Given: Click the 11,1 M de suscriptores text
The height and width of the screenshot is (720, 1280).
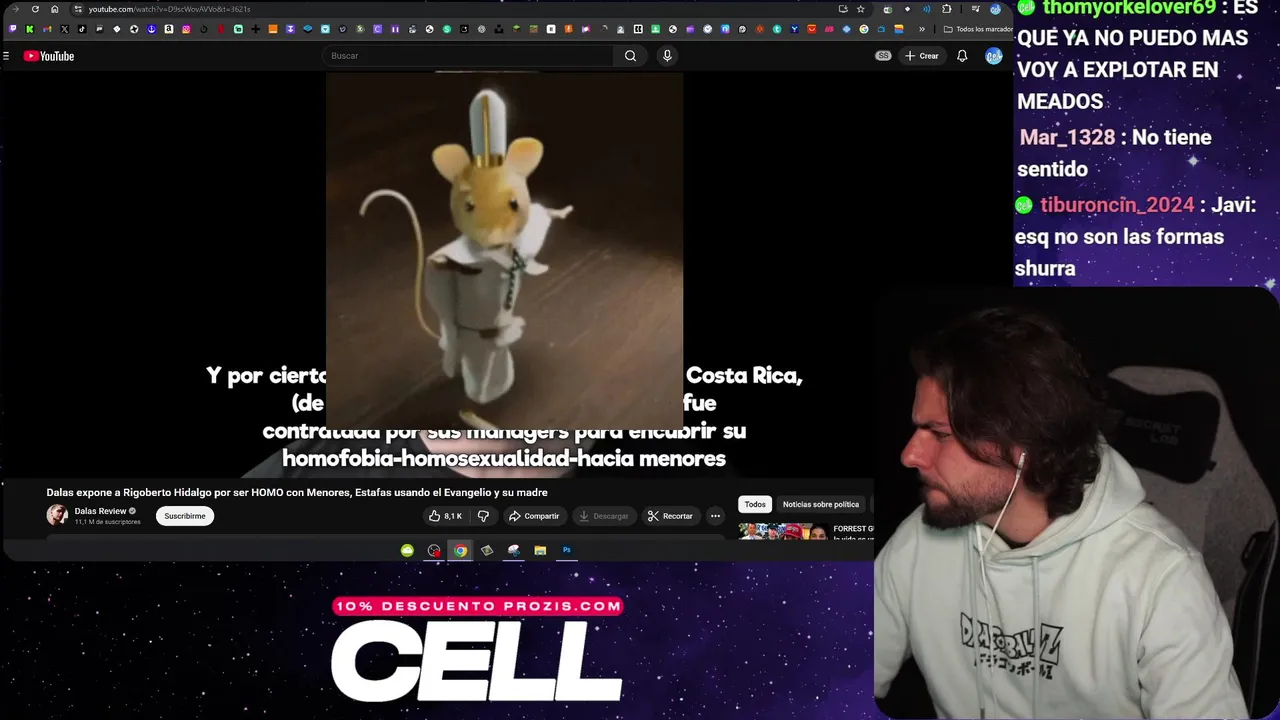Looking at the screenshot, I should [x=107, y=522].
